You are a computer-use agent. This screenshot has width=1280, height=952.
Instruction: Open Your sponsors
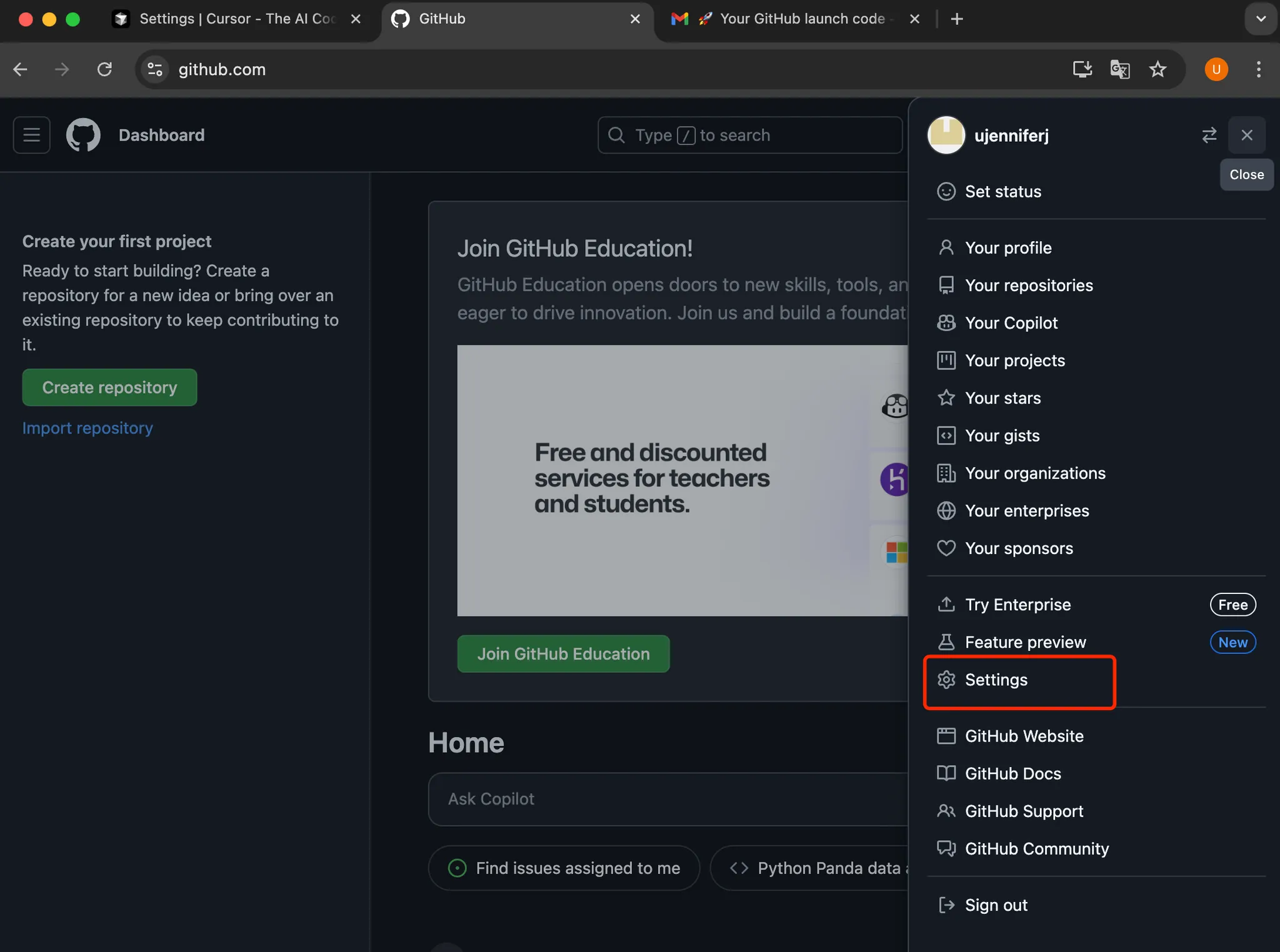pos(1096,548)
